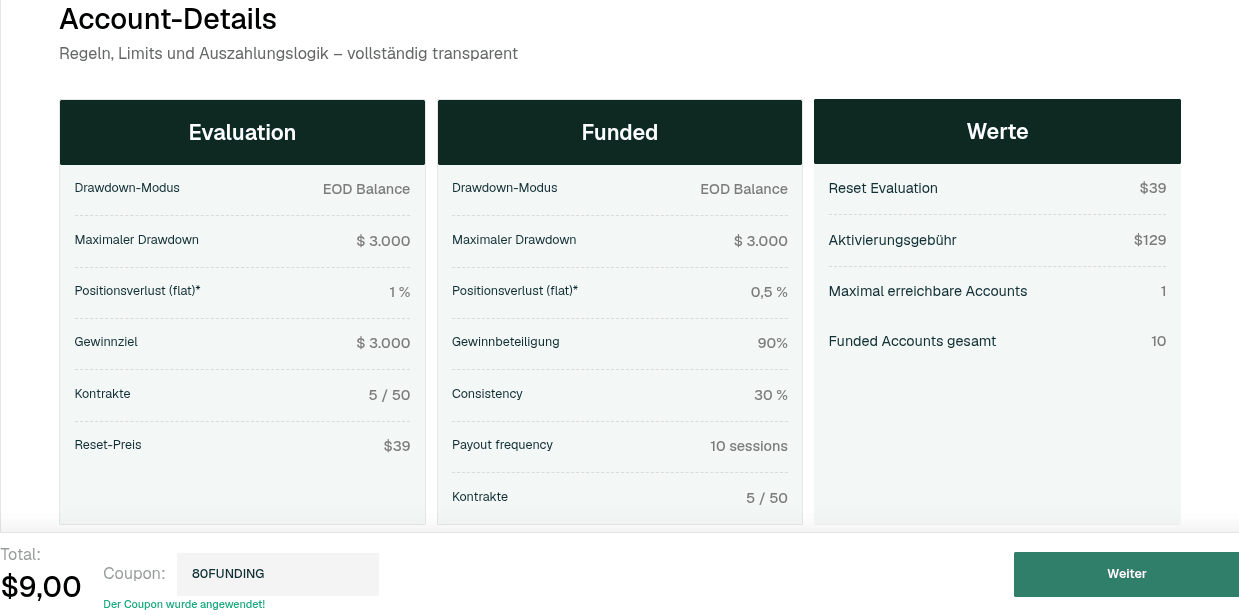Viewport: 1239px width, 615px height.
Task: Click the 30 % Consistency value
Action: (x=771, y=395)
